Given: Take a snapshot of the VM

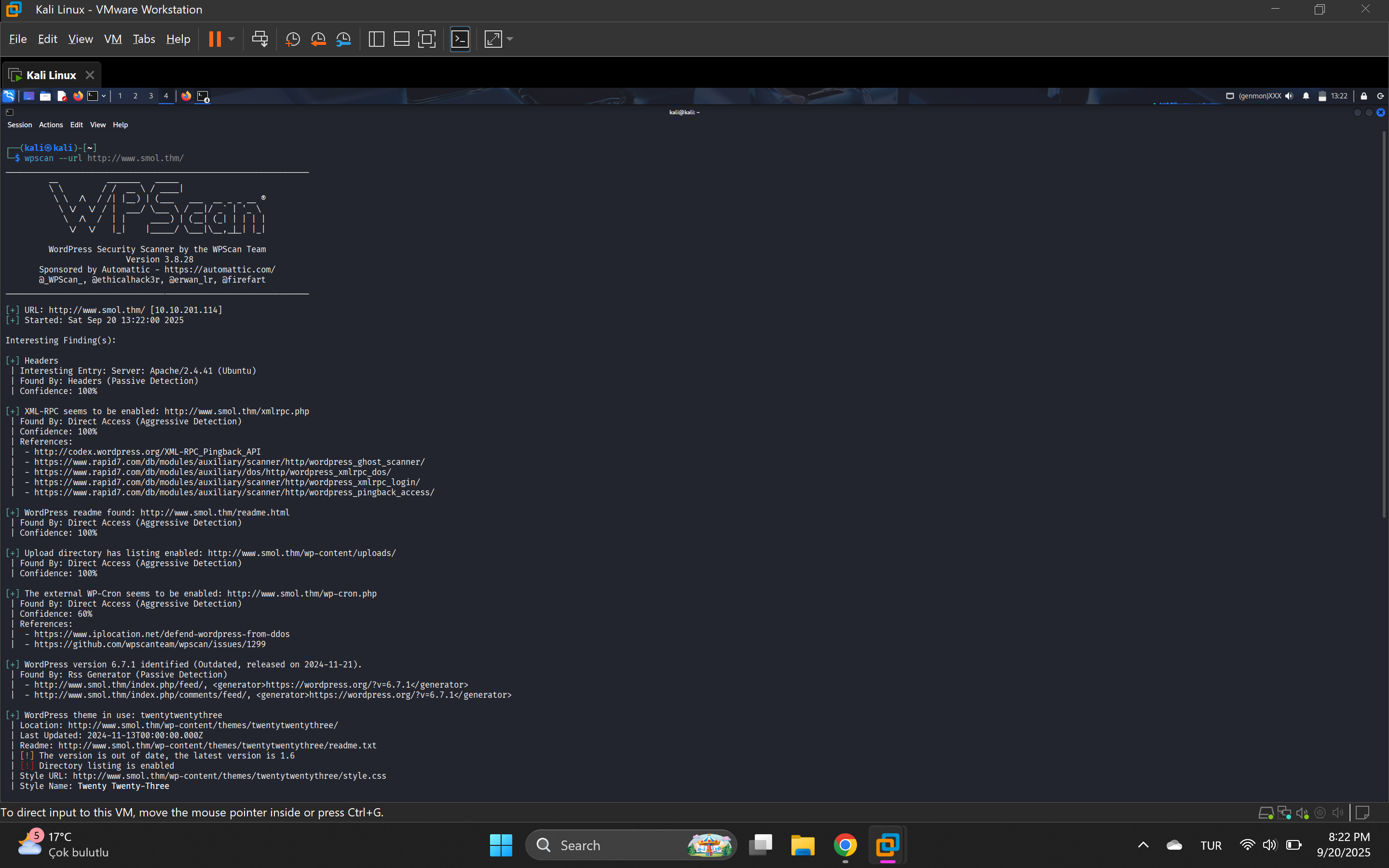Looking at the screenshot, I should 293,39.
